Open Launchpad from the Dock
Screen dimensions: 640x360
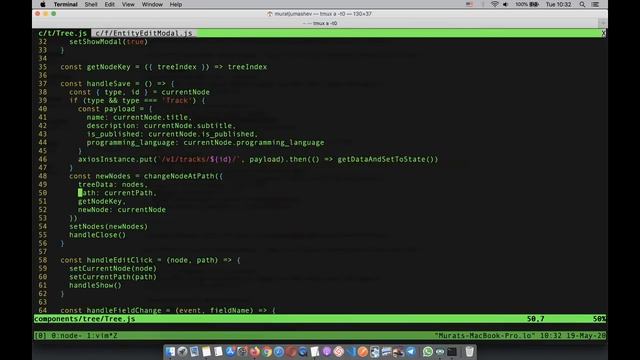(x=182, y=351)
